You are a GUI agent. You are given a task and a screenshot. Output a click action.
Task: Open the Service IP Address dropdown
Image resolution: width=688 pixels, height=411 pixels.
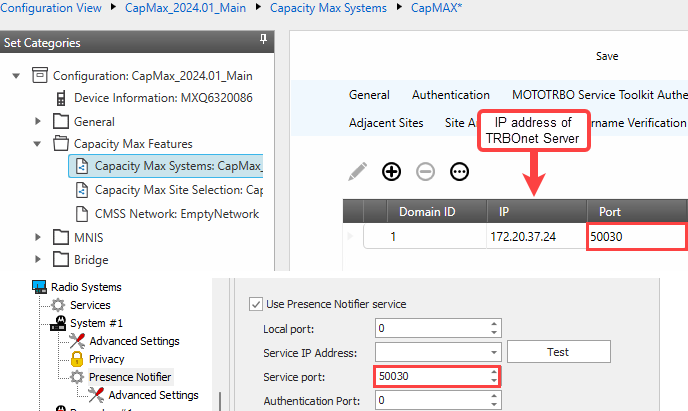494,352
